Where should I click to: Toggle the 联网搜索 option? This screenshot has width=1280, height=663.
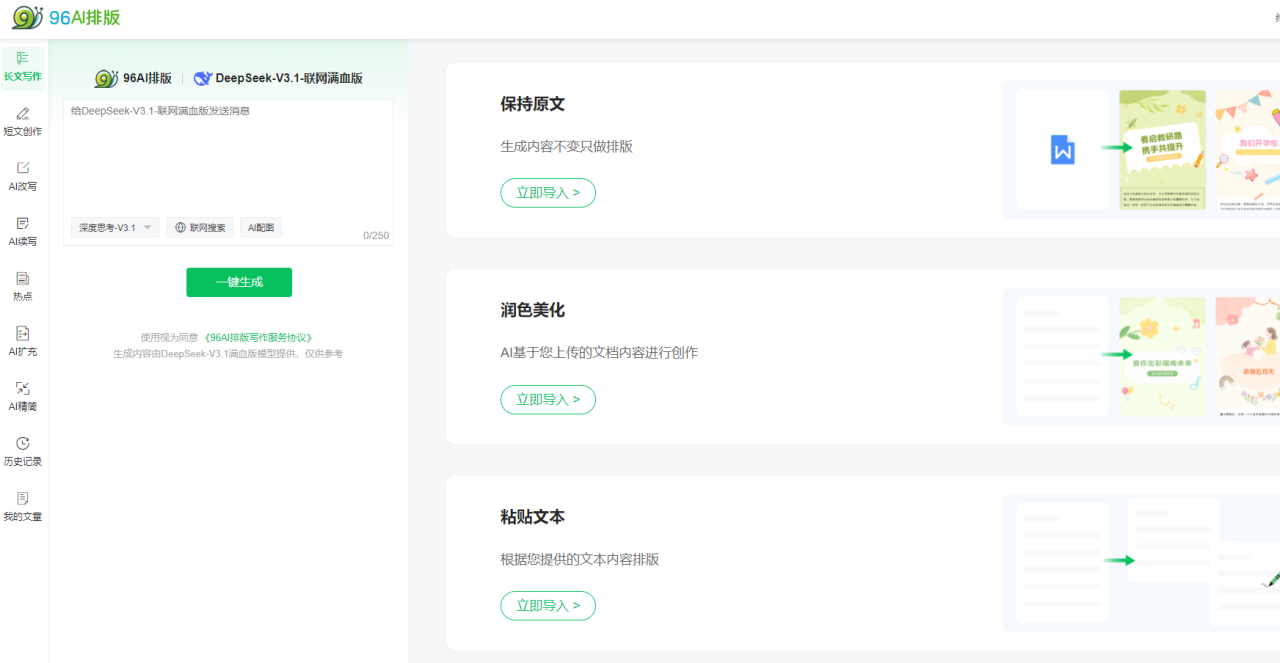click(200, 228)
